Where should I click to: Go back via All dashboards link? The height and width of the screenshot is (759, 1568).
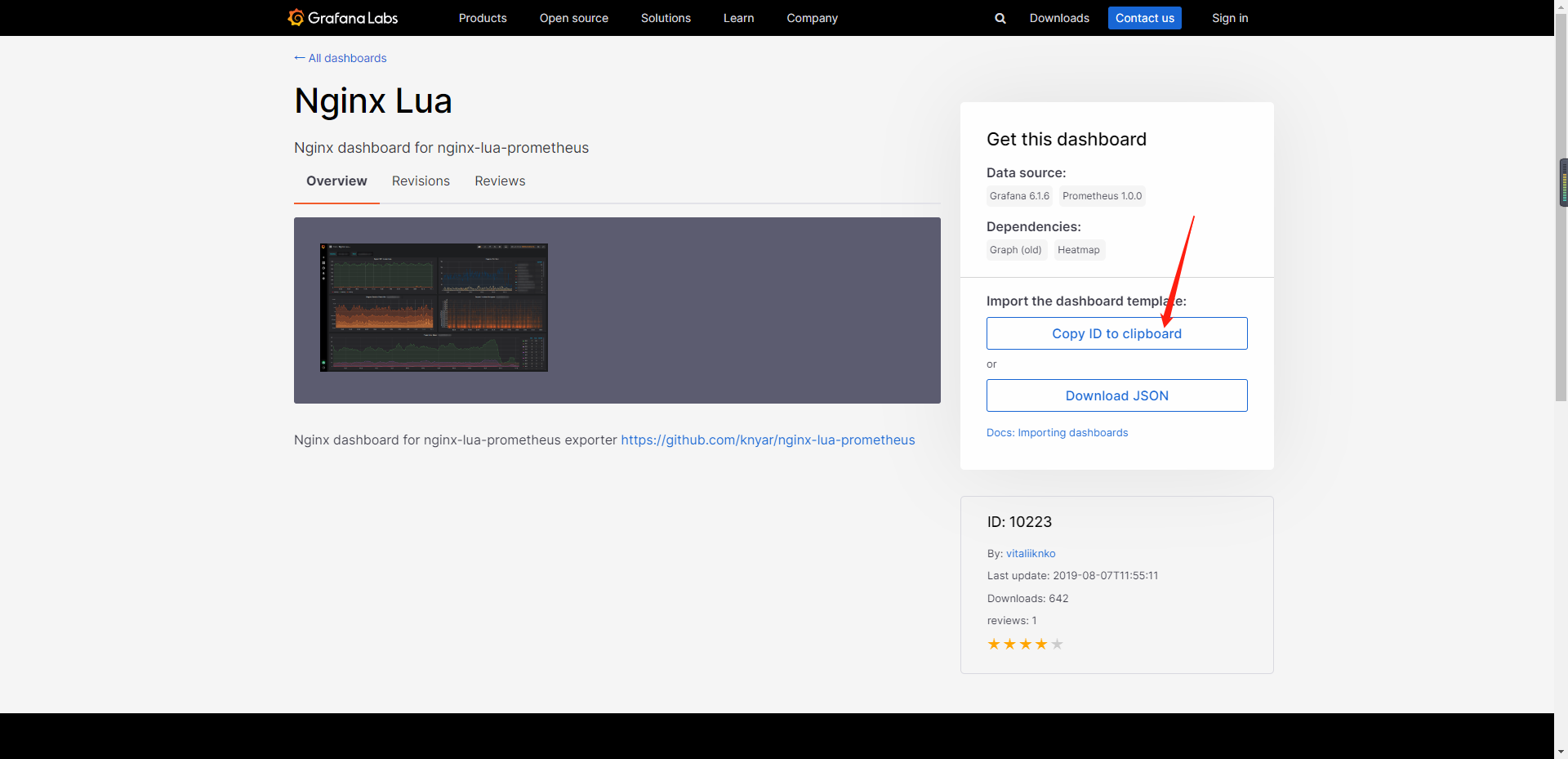pyautogui.click(x=341, y=58)
